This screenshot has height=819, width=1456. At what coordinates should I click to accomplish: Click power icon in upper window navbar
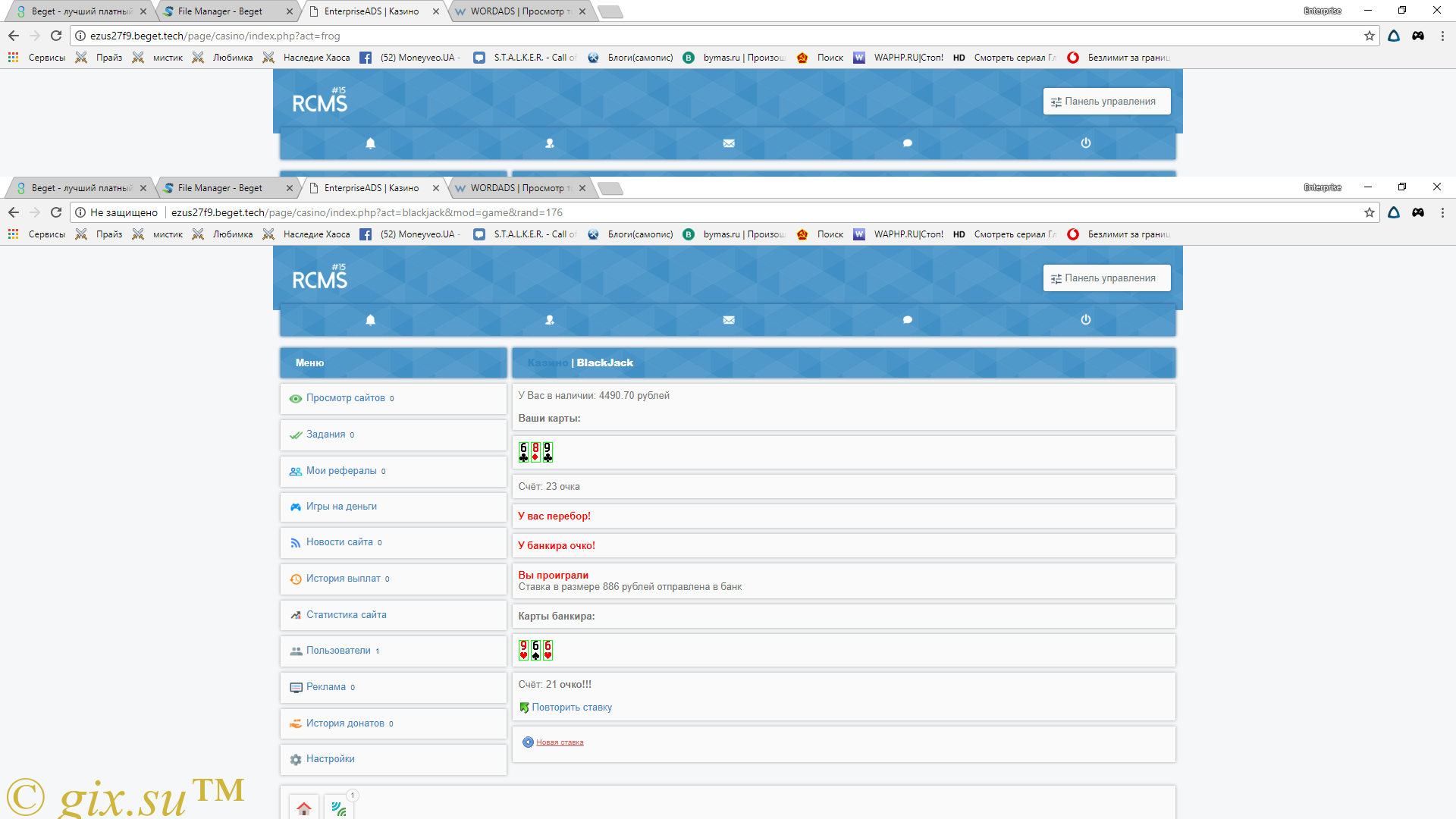click(x=1086, y=143)
